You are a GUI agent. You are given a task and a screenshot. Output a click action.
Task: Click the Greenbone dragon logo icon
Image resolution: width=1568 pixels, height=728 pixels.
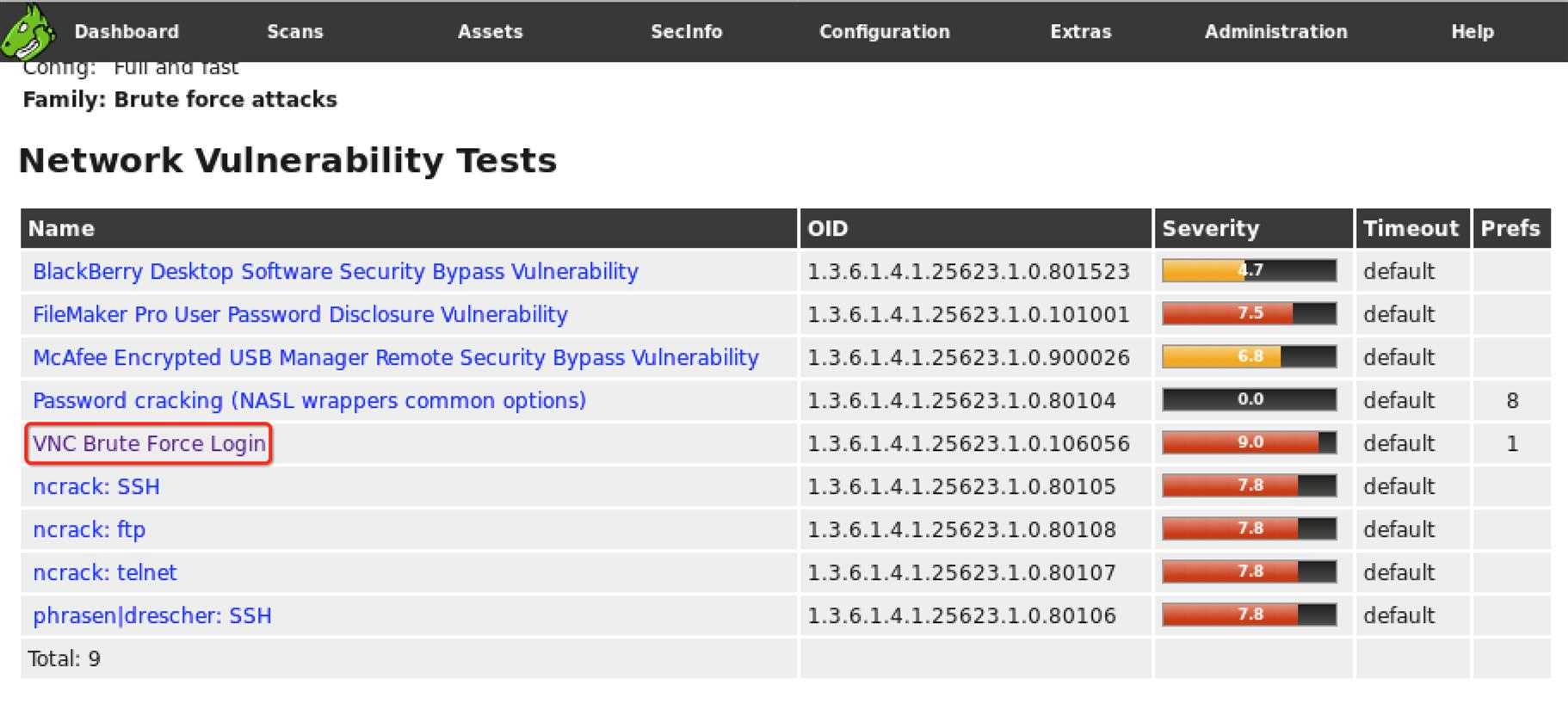coord(28,31)
